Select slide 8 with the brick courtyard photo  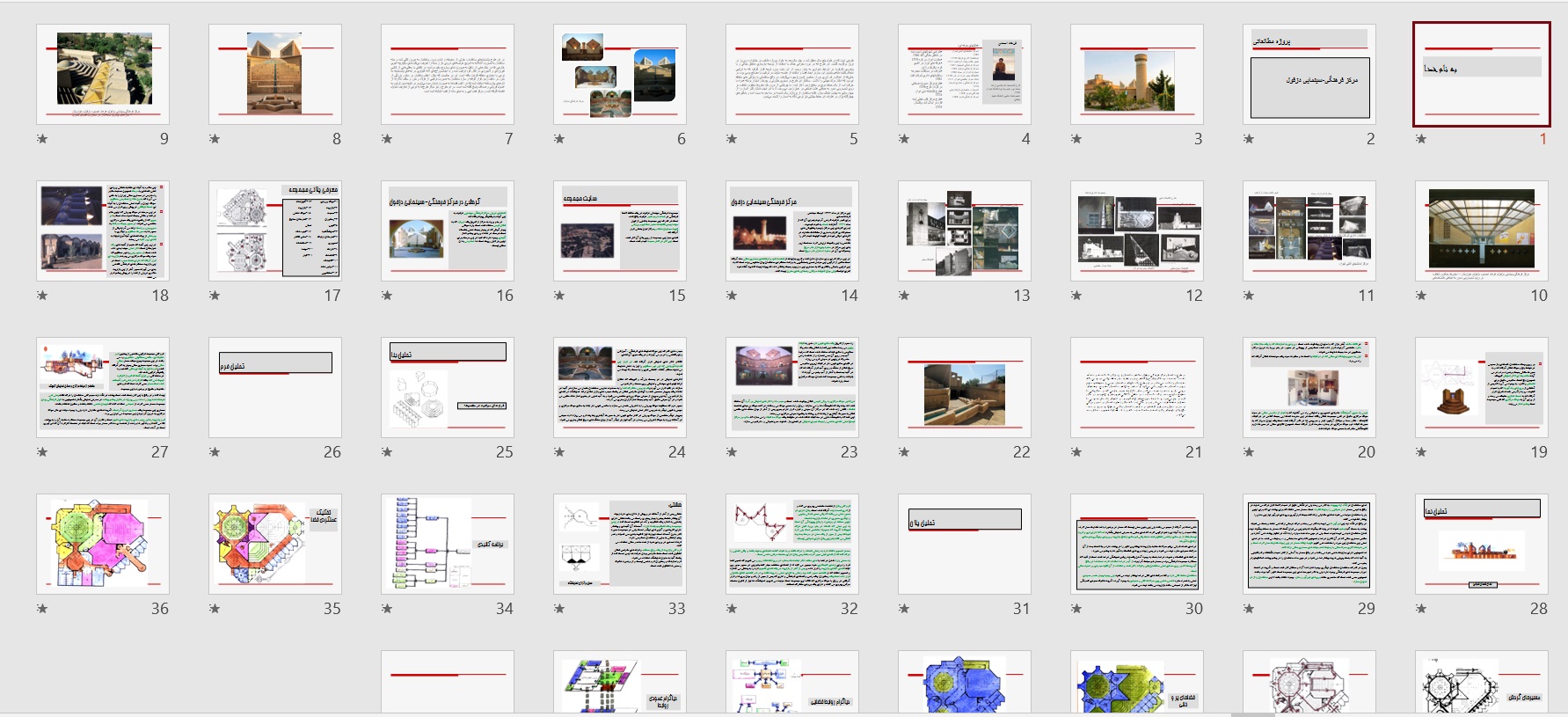[274, 74]
